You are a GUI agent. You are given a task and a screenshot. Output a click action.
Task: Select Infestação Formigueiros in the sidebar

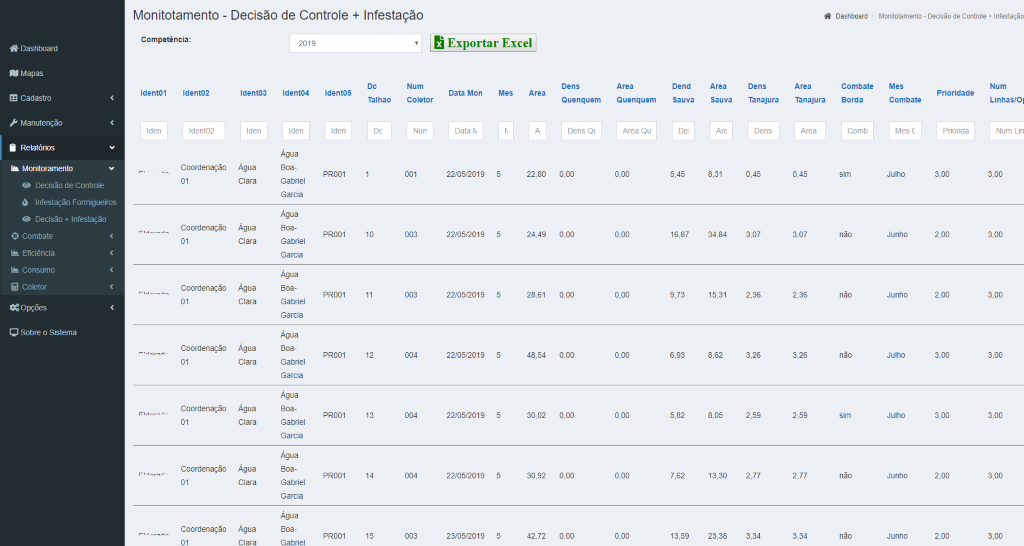(x=76, y=202)
